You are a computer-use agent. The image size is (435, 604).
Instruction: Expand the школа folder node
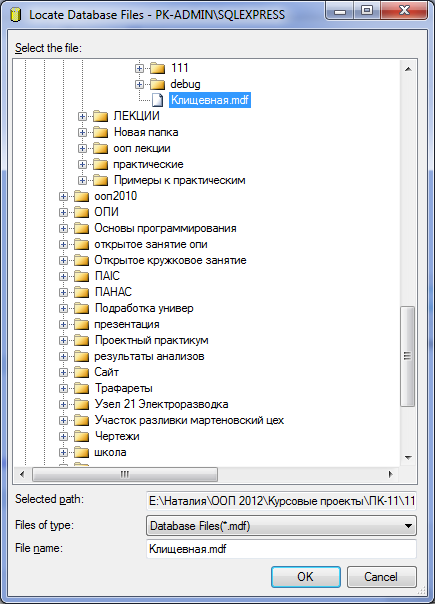click(63, 452)
